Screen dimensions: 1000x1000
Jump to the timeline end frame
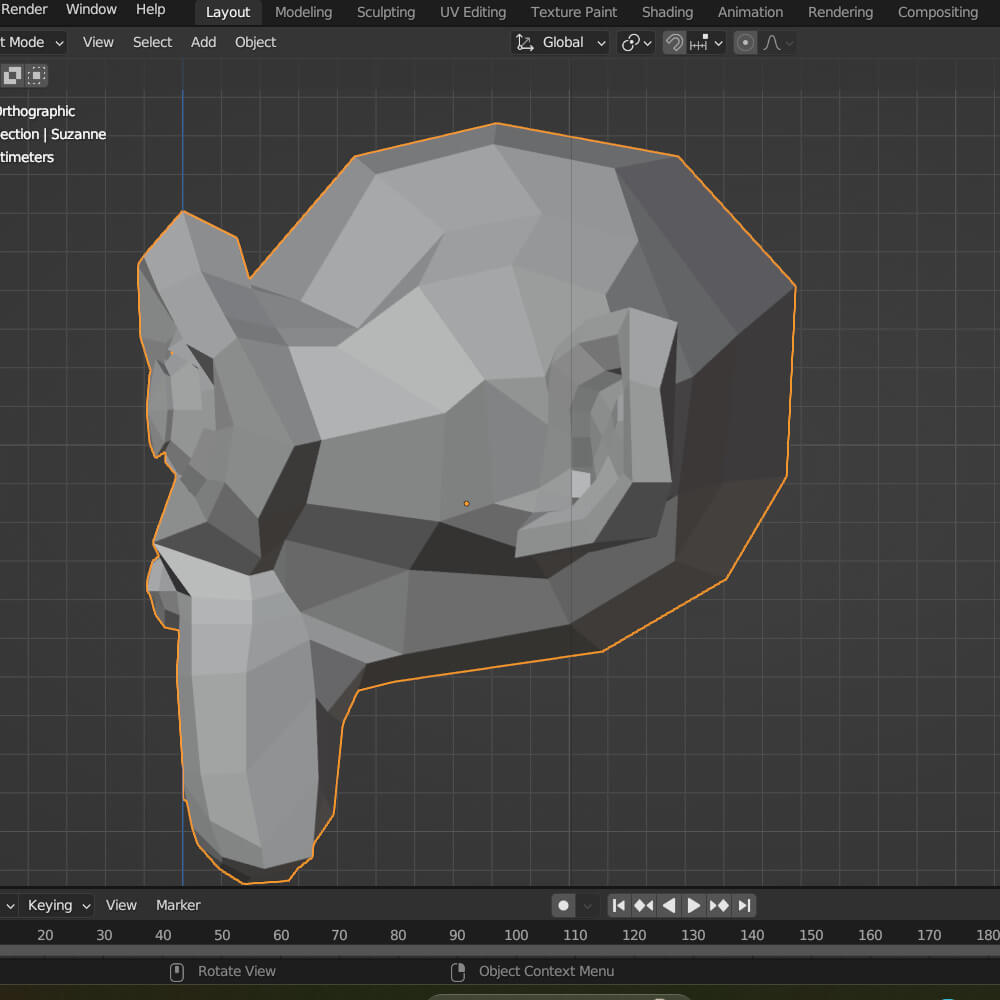744,905
